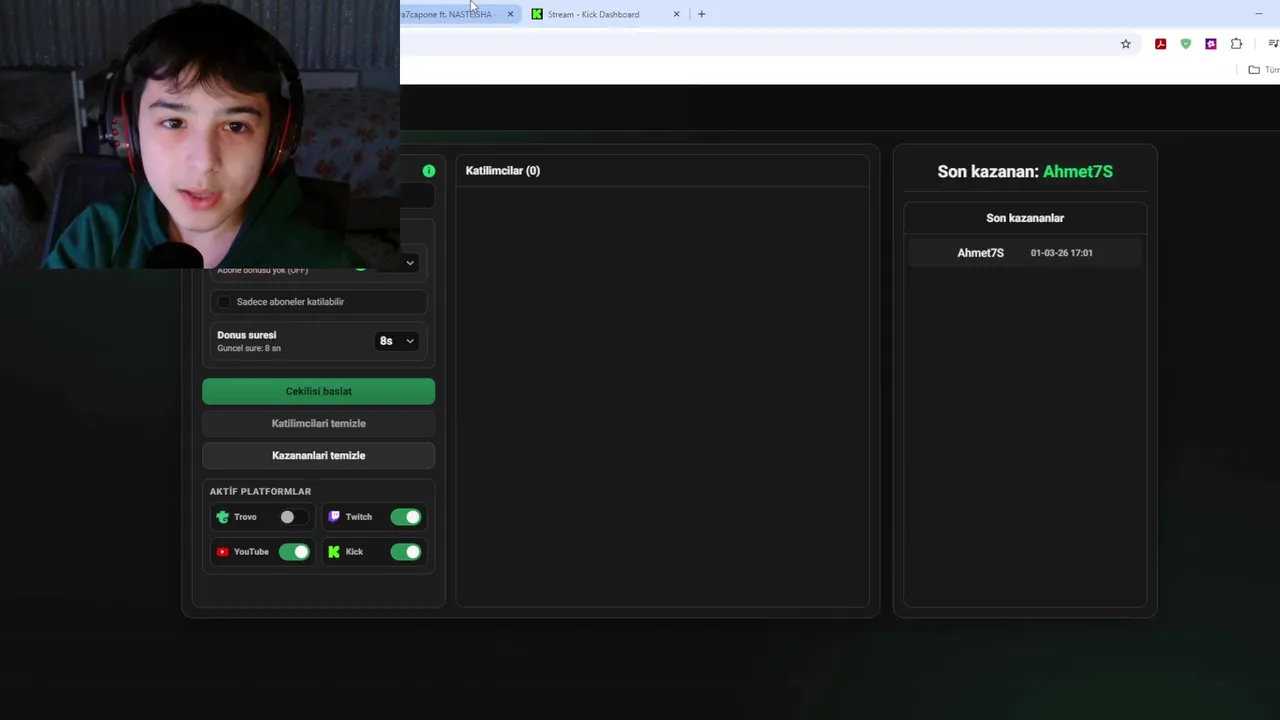This screenshot has height=720, width=1280.
Task: Open the purple extension icon in the toolbar
Action: (1211, 44)
